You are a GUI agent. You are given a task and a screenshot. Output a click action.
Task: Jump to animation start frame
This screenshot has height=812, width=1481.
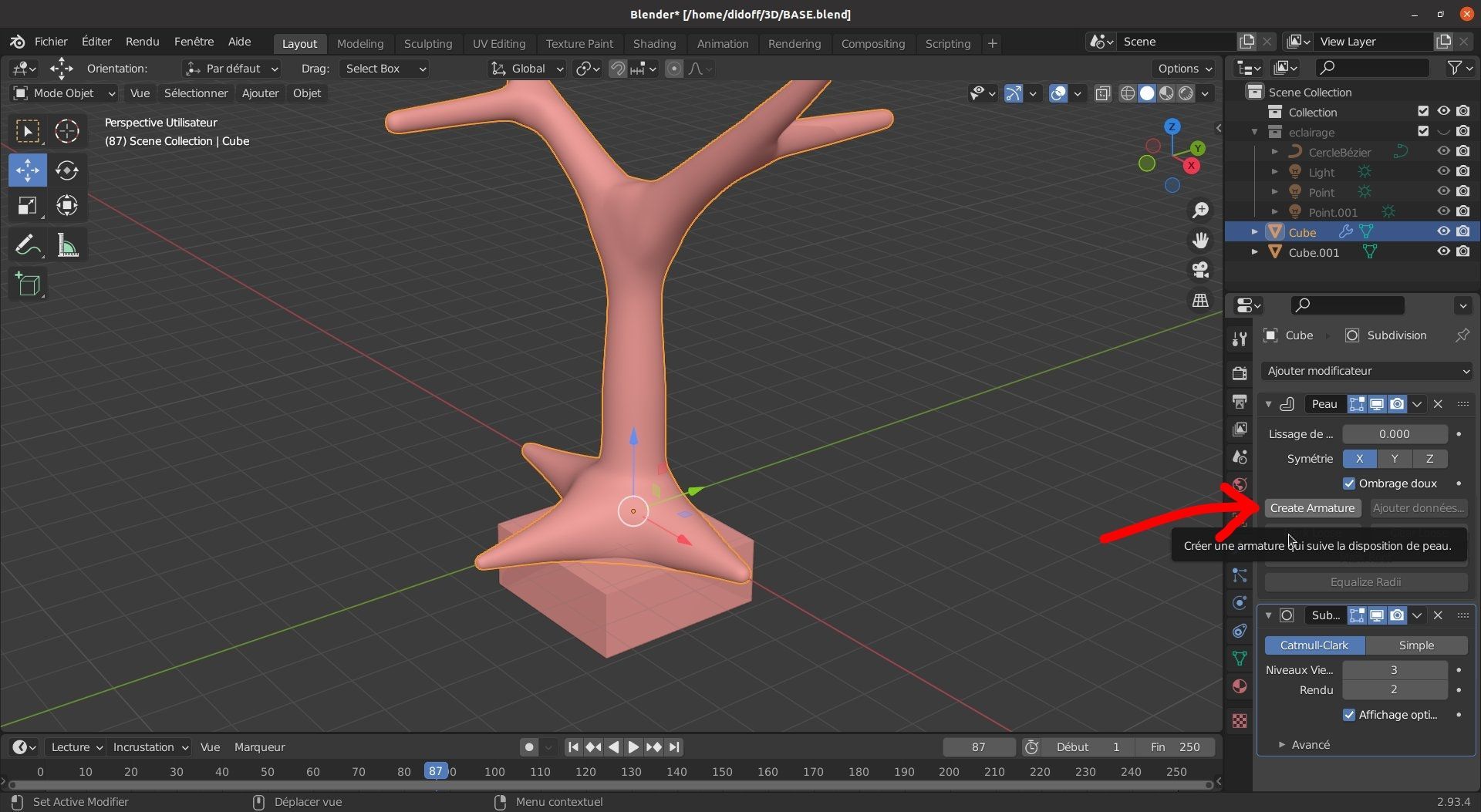point(572,747)
